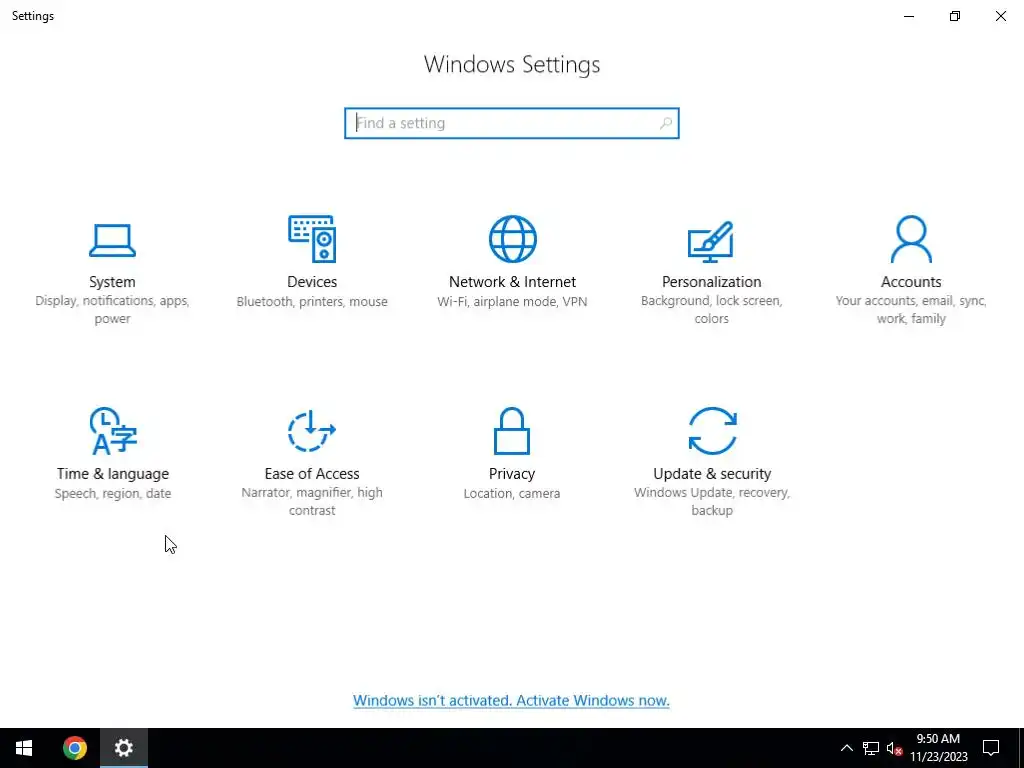Click the Find a setting field
This screenshot has height=768, width=1024.
tap(512, 123)
